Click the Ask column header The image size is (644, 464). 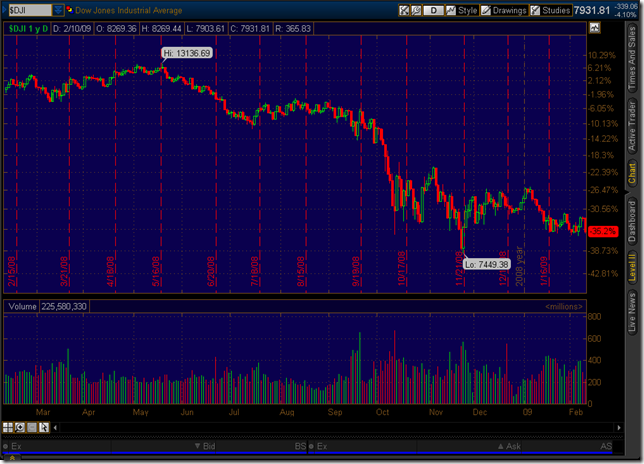(509, 446)
